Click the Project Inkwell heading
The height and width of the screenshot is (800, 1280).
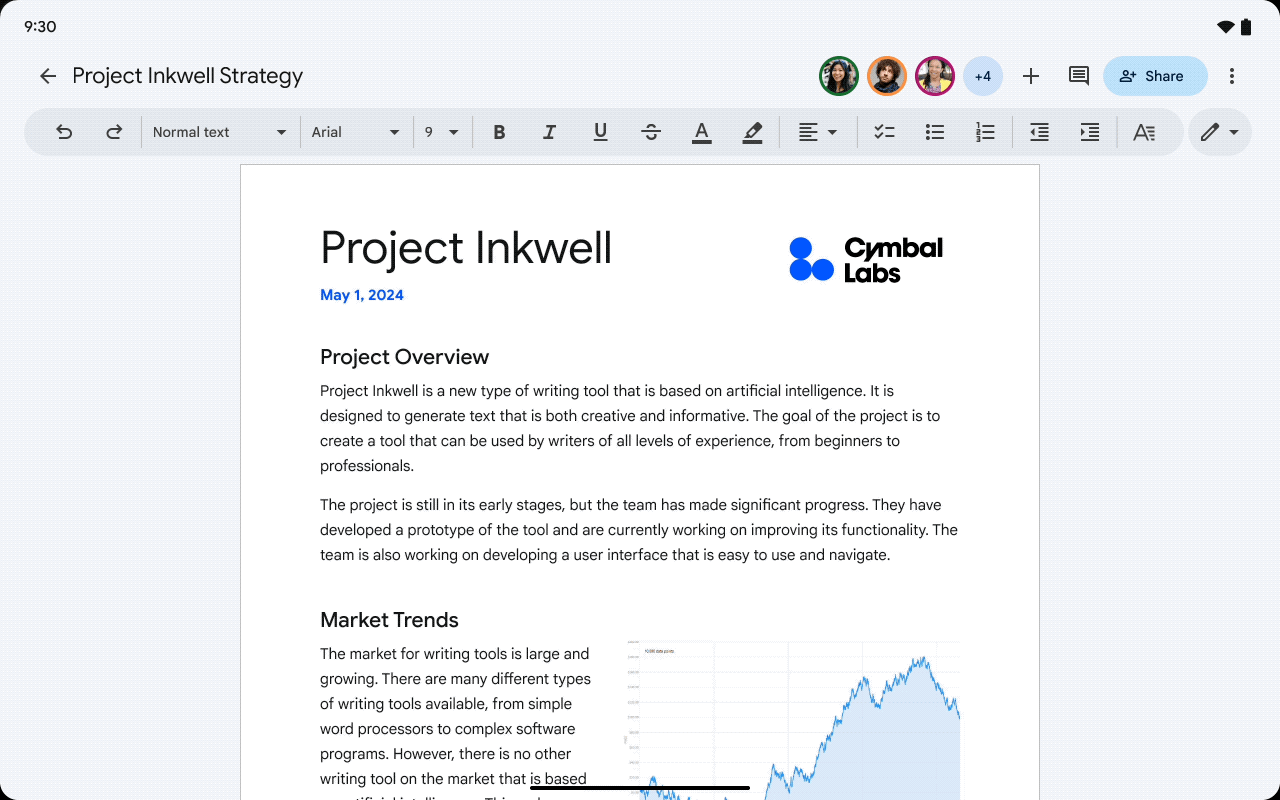point(466,248)
